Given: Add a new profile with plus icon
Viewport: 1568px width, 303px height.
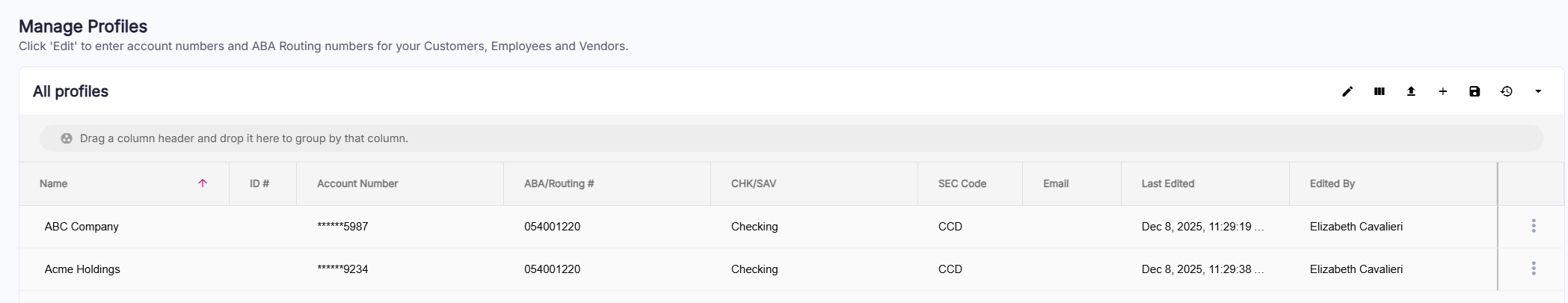Looking at the screenshot, I should 1443,91.
